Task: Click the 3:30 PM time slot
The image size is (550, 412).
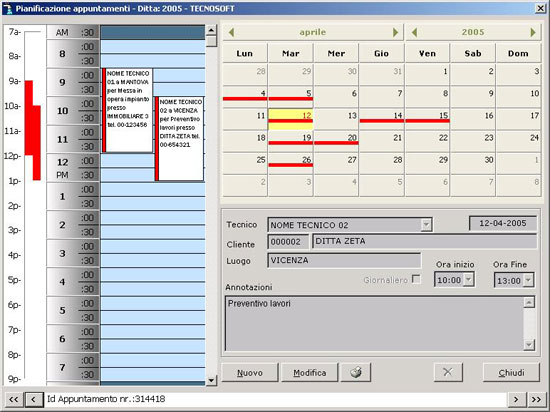Action: 153,261
